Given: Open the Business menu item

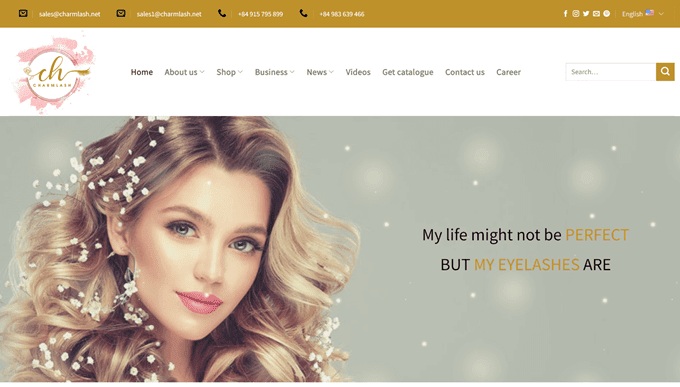Looking at the screenshot, I should click(x=271, y=72).
